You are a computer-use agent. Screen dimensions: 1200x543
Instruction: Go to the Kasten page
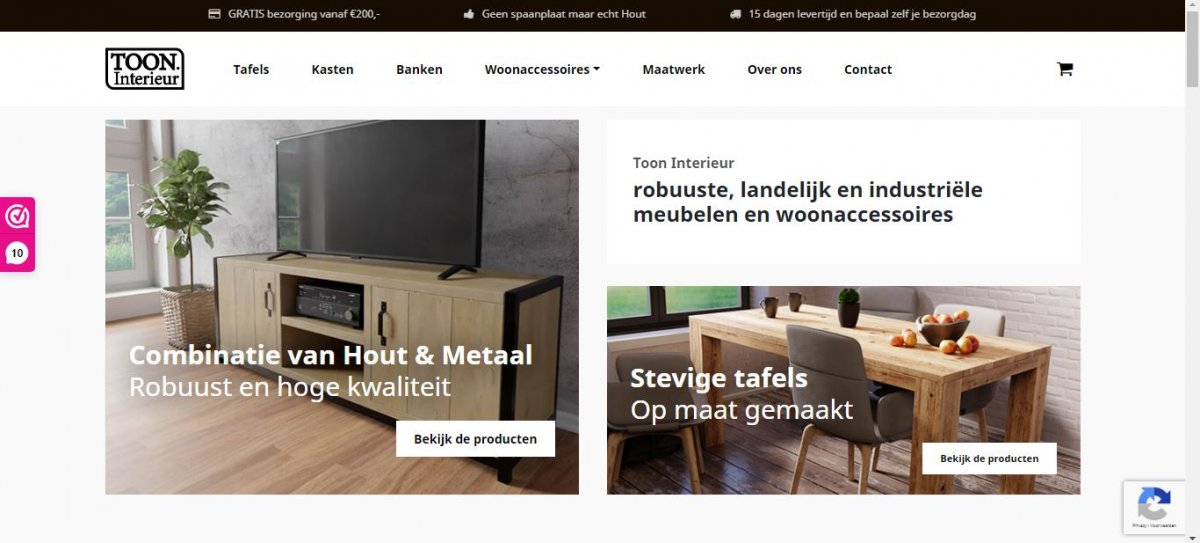(x=332, y=69)
